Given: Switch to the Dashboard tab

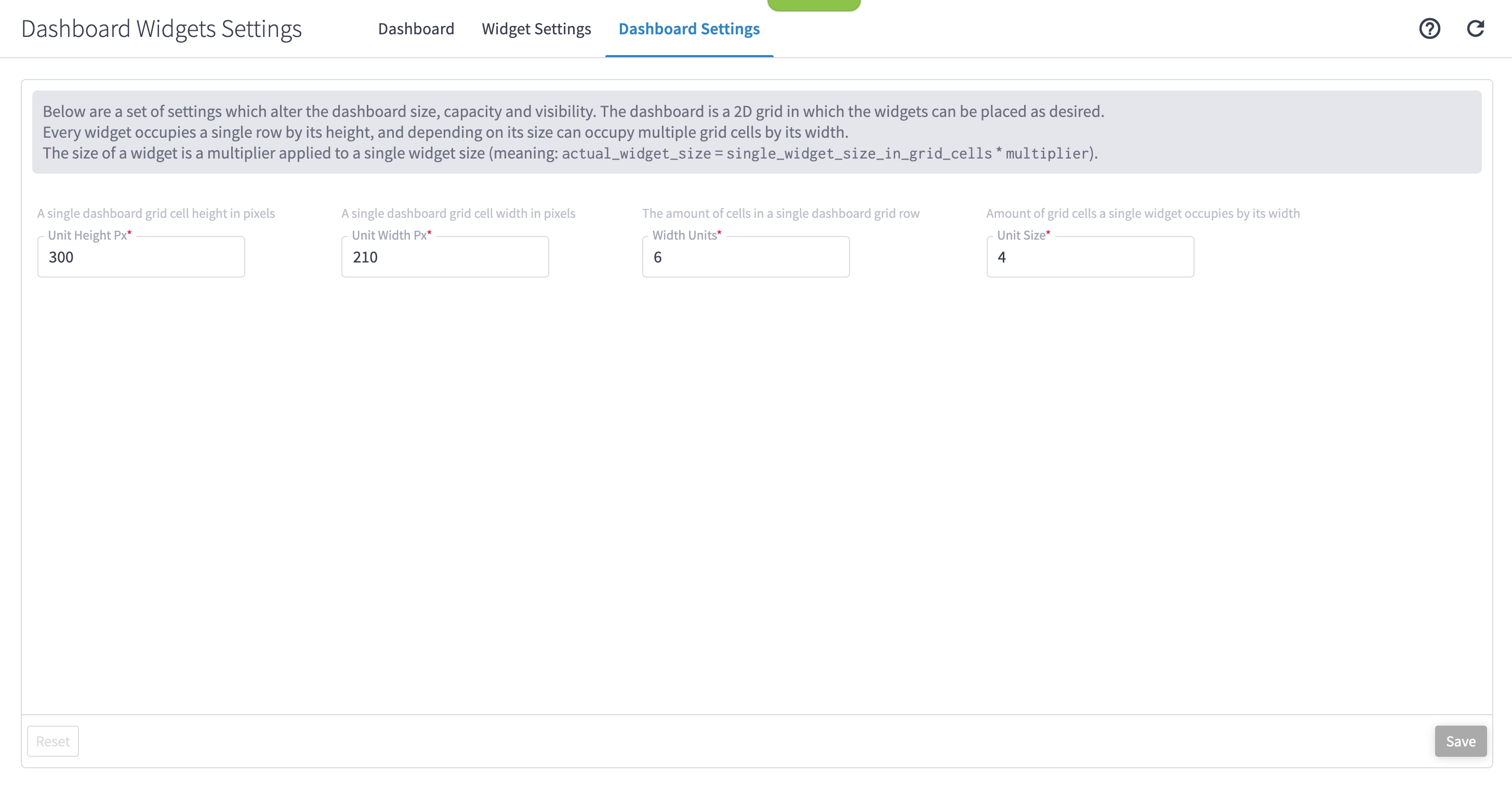Looking at the screenshot, I should point(416,29).
